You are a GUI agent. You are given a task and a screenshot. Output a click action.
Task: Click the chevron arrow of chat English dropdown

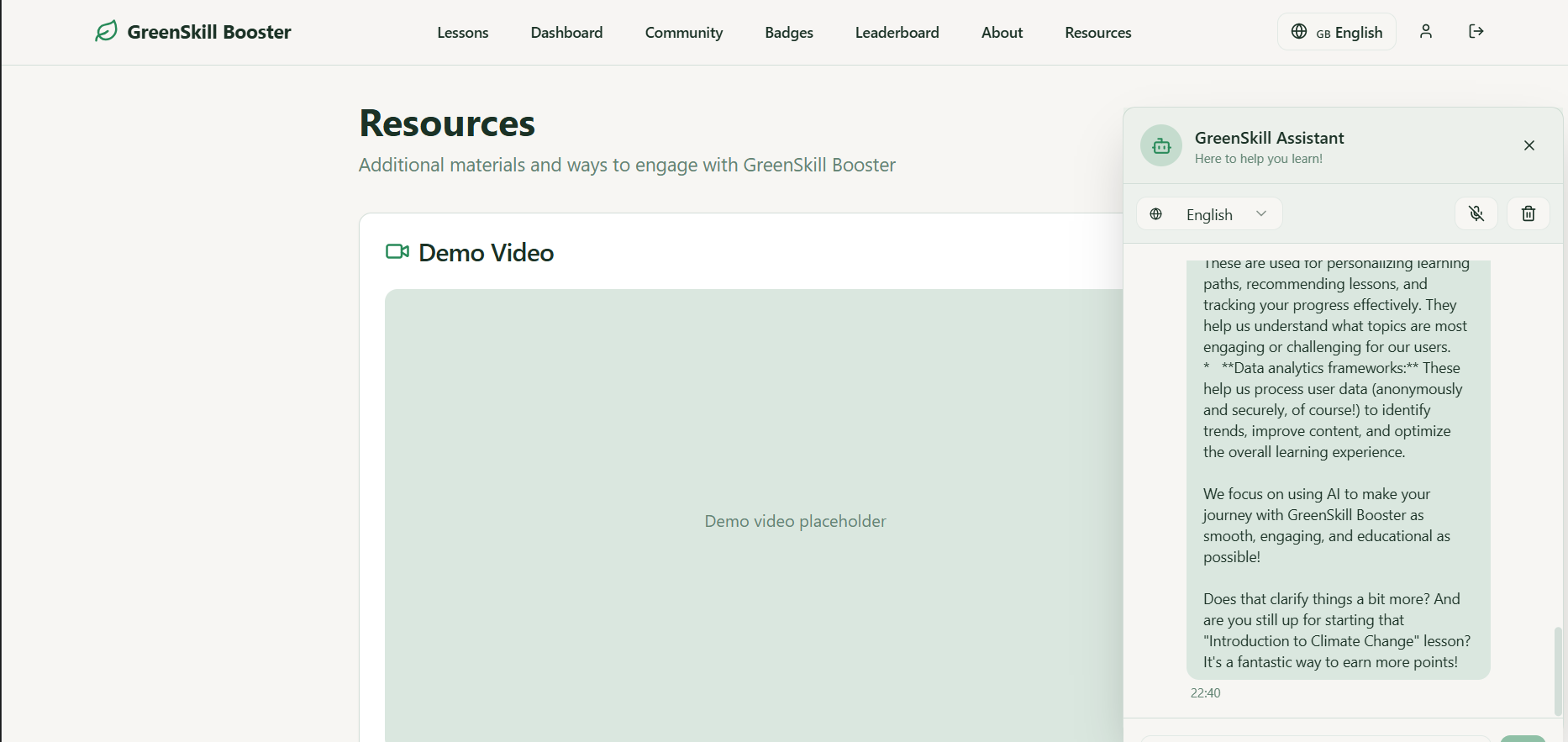click(x=1261, y=213)
